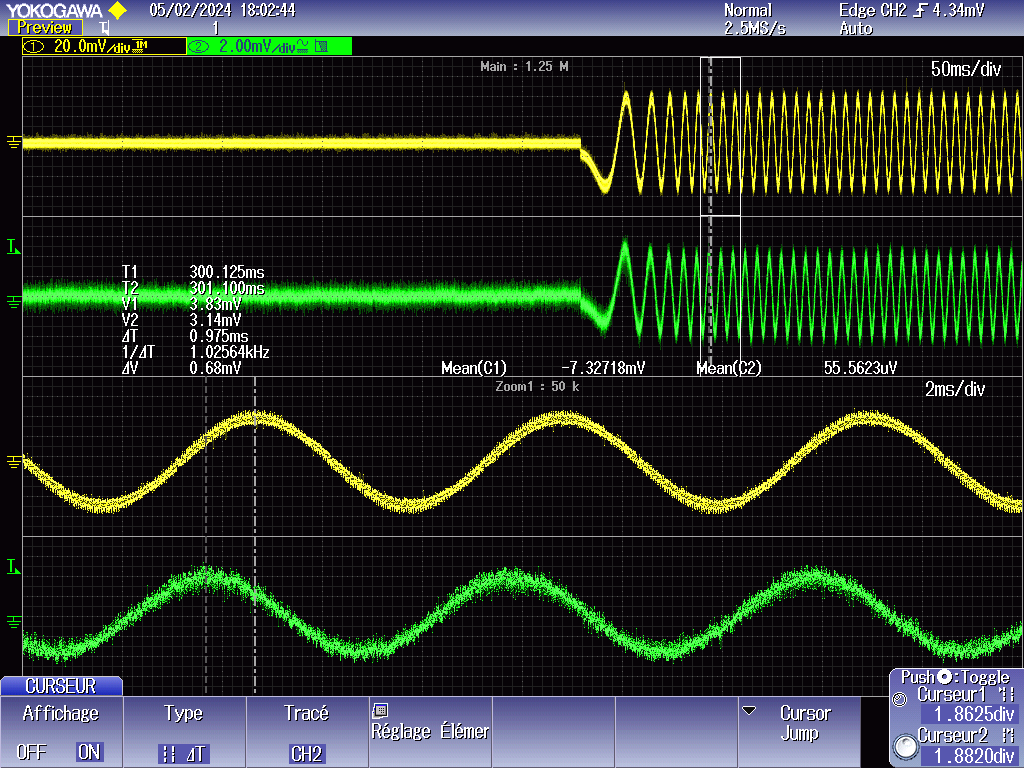This screenshot has width=1024, height=768.
Task: Click the rising edge trigger slope icon
Action: click(921, 10)
